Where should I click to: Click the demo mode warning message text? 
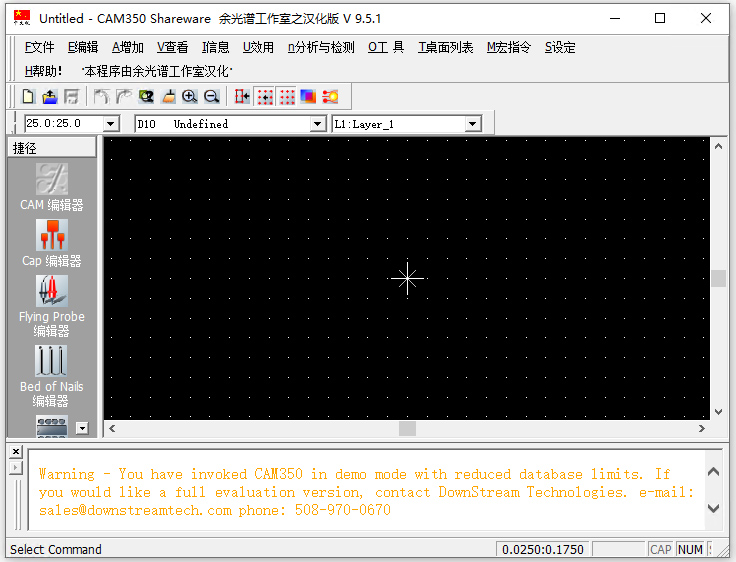point(366,492)
